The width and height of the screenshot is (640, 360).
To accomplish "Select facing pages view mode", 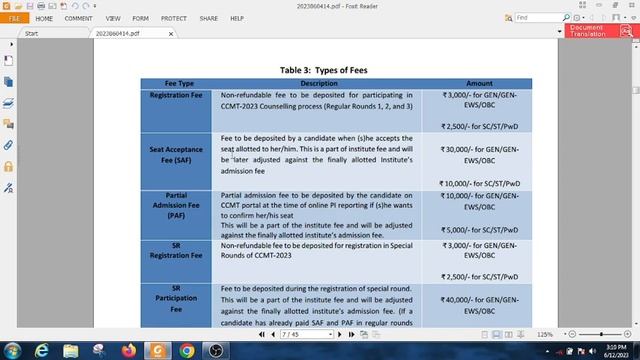I will tap(509, 335).
